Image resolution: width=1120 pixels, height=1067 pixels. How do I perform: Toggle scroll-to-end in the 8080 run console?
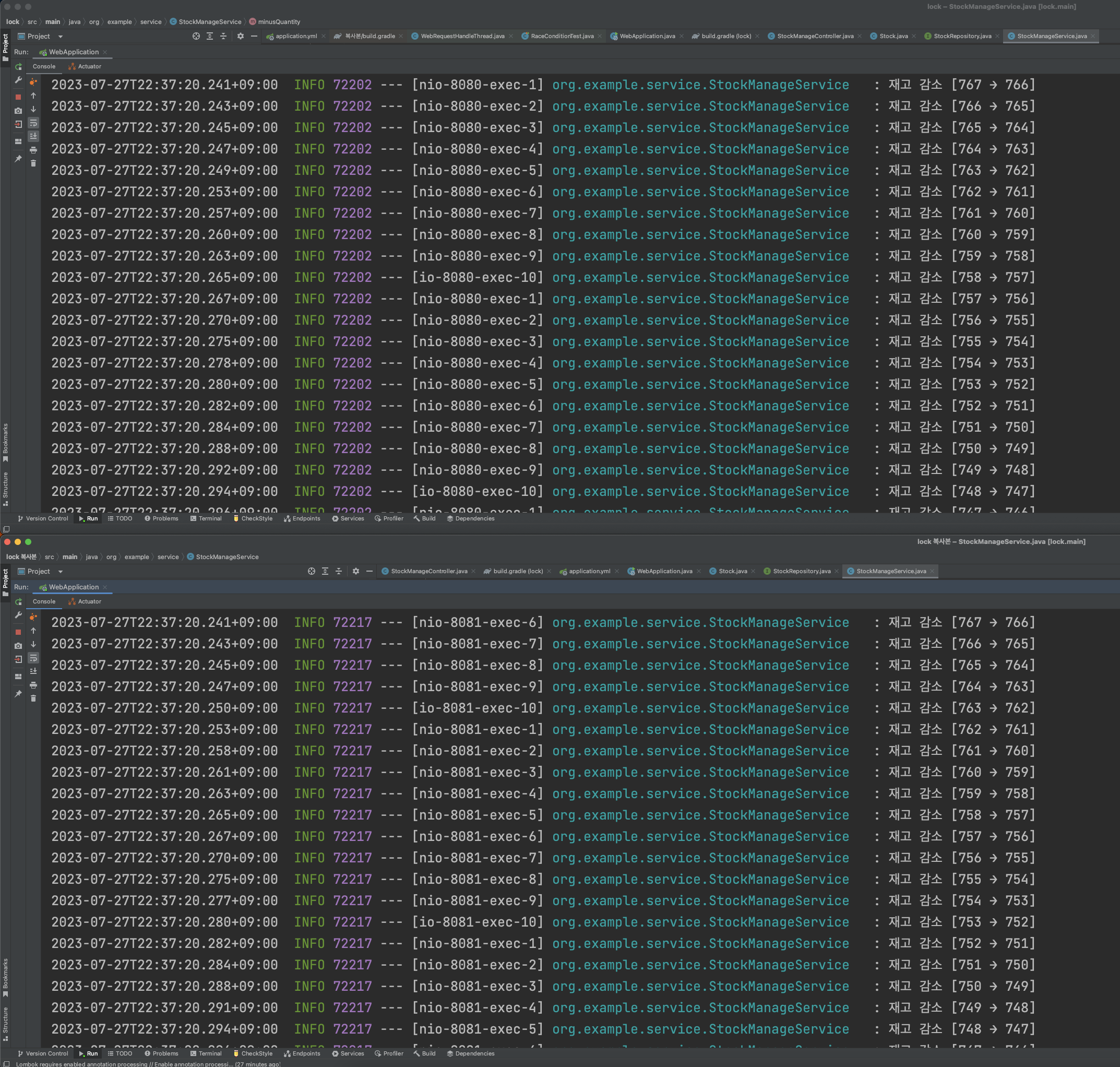point(33,136)
